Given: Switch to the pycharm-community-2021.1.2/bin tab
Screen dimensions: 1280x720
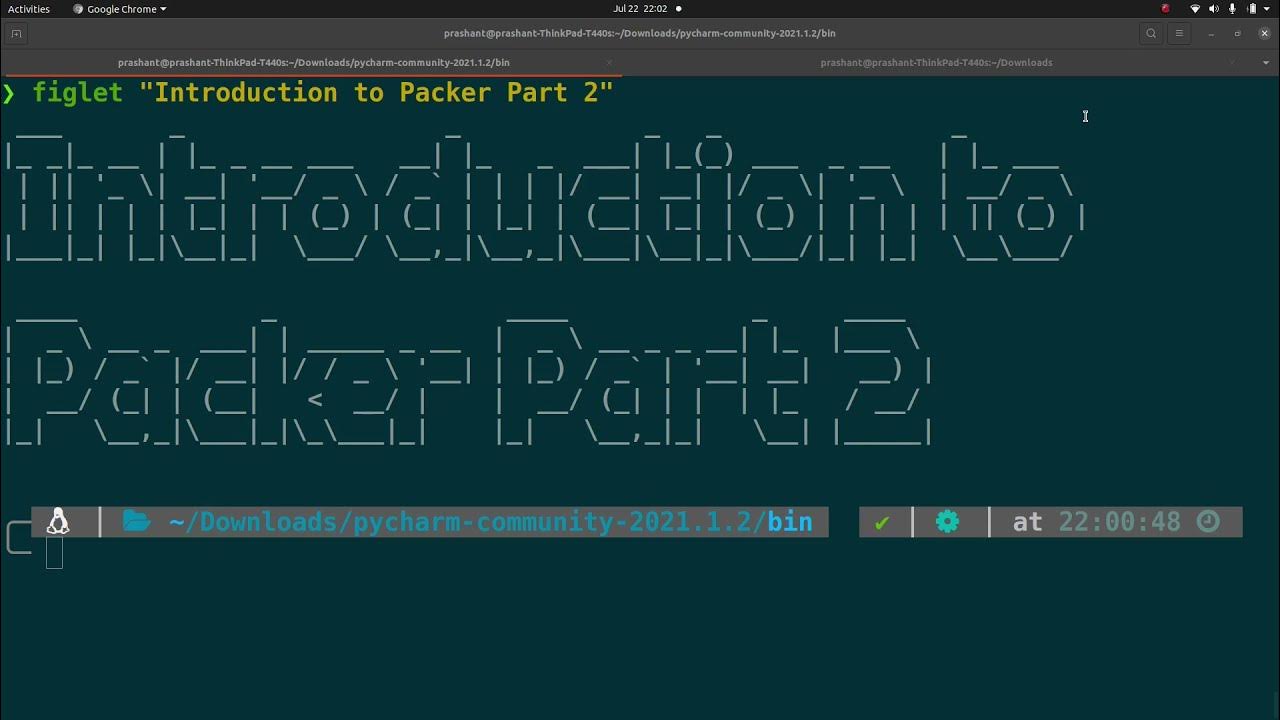Looking at the screenshot, I should 313,62.
